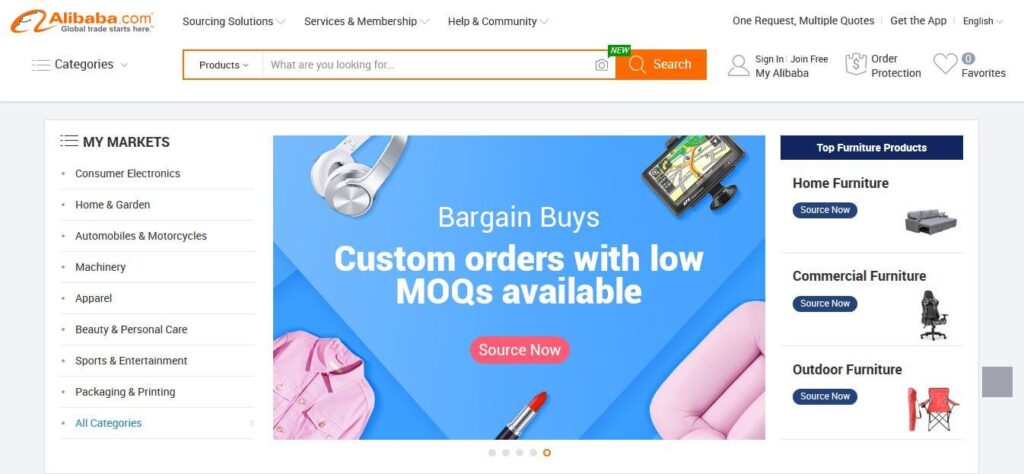Open the Products search type dropdown

point(223,65)
